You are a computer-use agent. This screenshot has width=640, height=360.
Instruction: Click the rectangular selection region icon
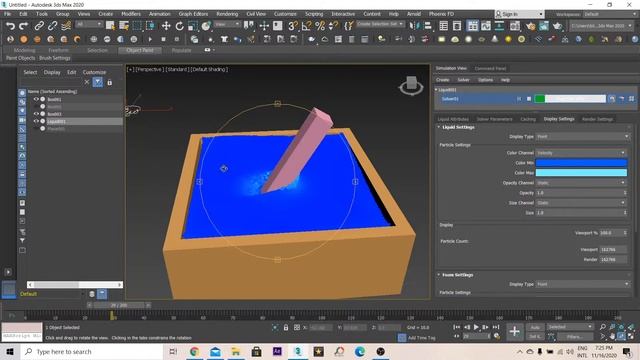(x=137, y=26)
